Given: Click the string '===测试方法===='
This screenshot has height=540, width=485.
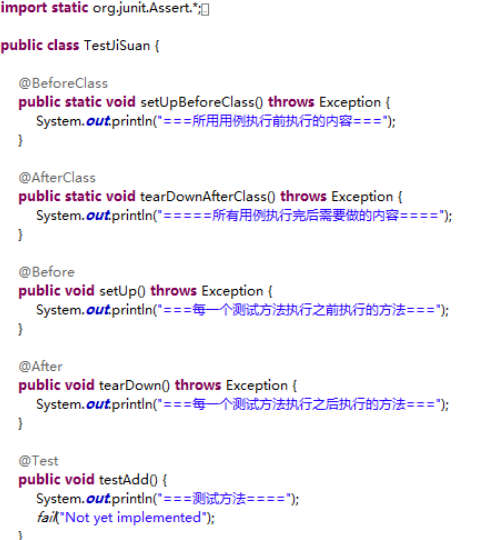Looking at the screenshot, I should pos(224,499).
